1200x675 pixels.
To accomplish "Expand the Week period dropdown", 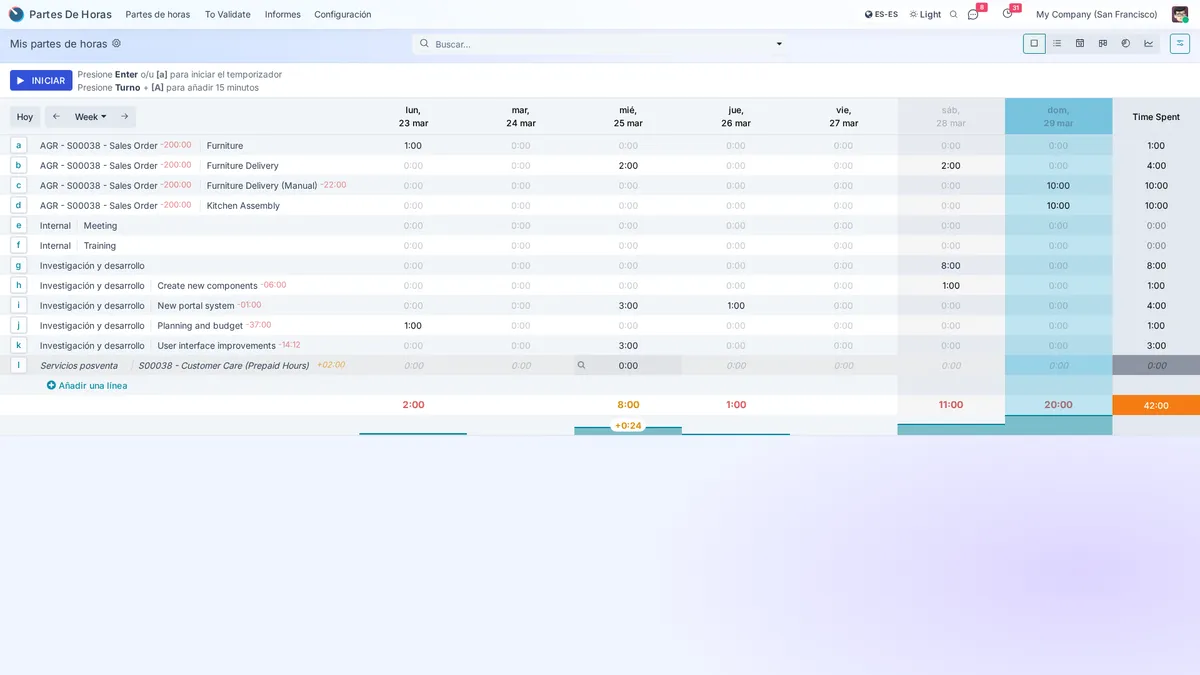I will (88, 116).
